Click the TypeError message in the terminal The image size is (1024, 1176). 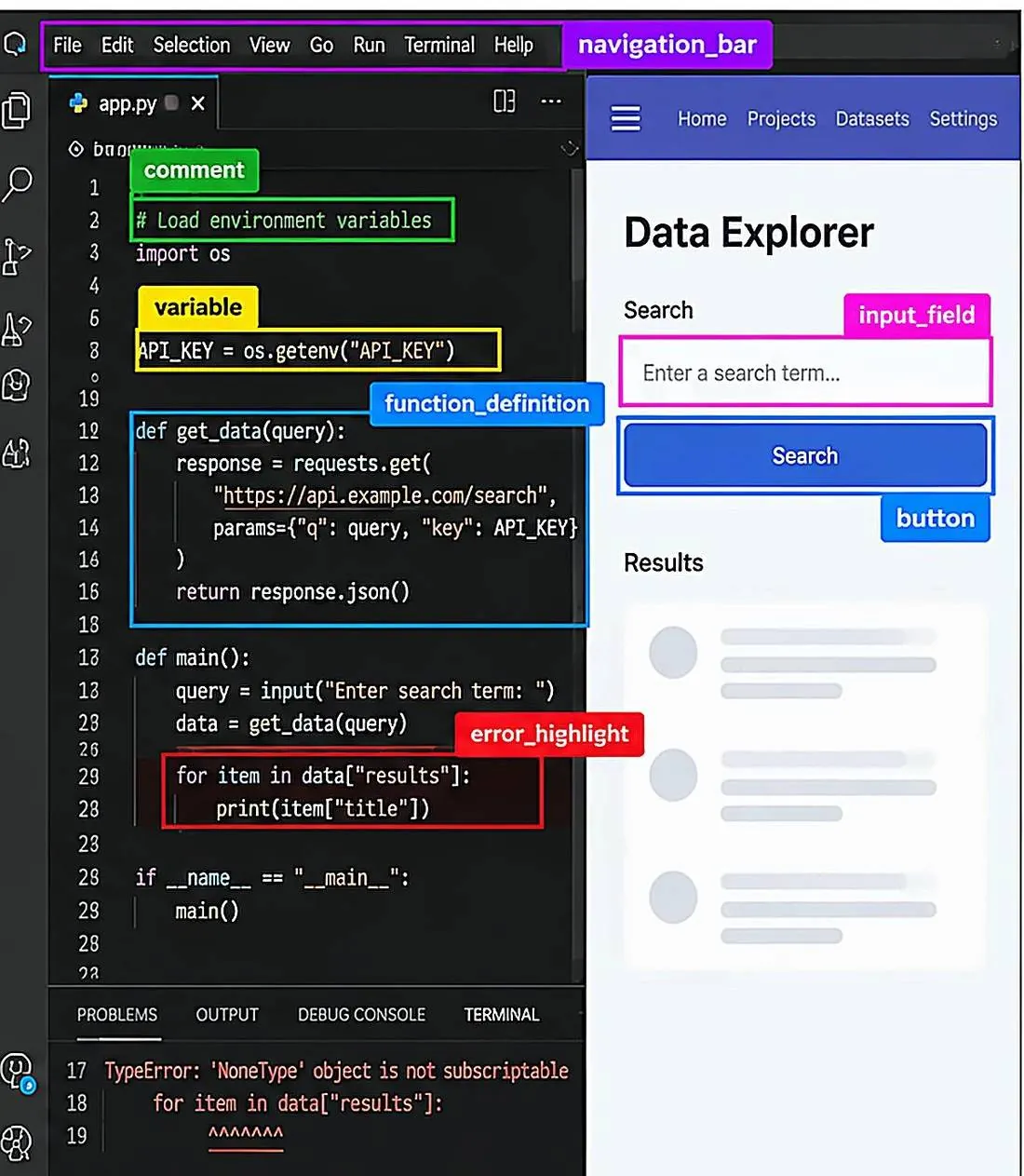pos(336,1071)
